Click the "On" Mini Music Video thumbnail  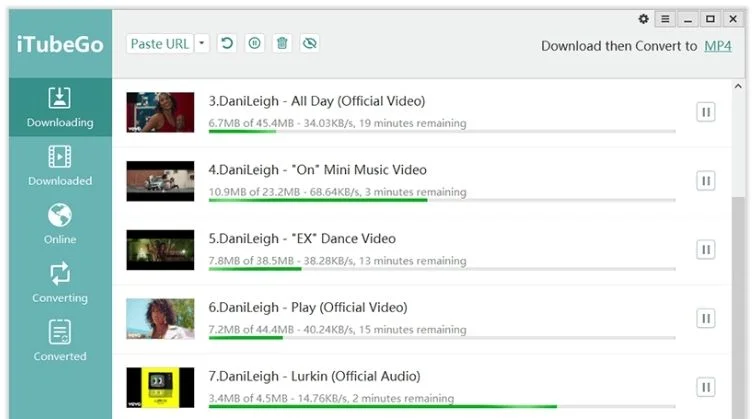(x=161, y=181)
